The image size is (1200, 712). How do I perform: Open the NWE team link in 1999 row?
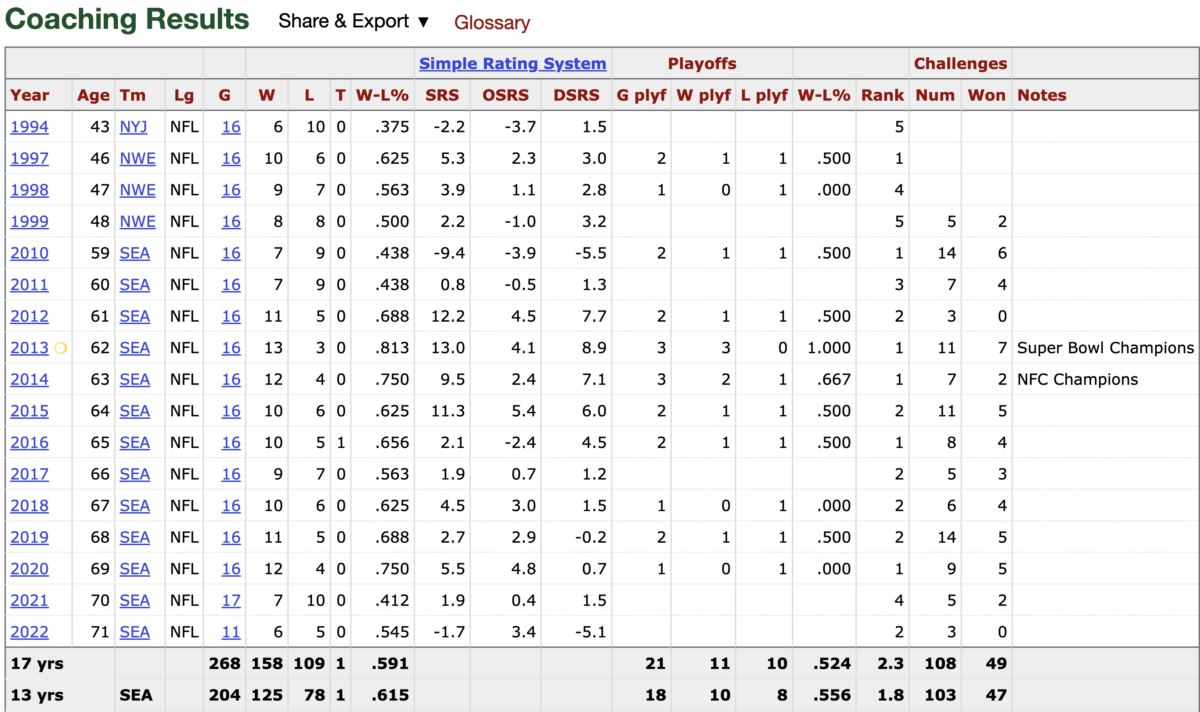[x=137, y=221]
